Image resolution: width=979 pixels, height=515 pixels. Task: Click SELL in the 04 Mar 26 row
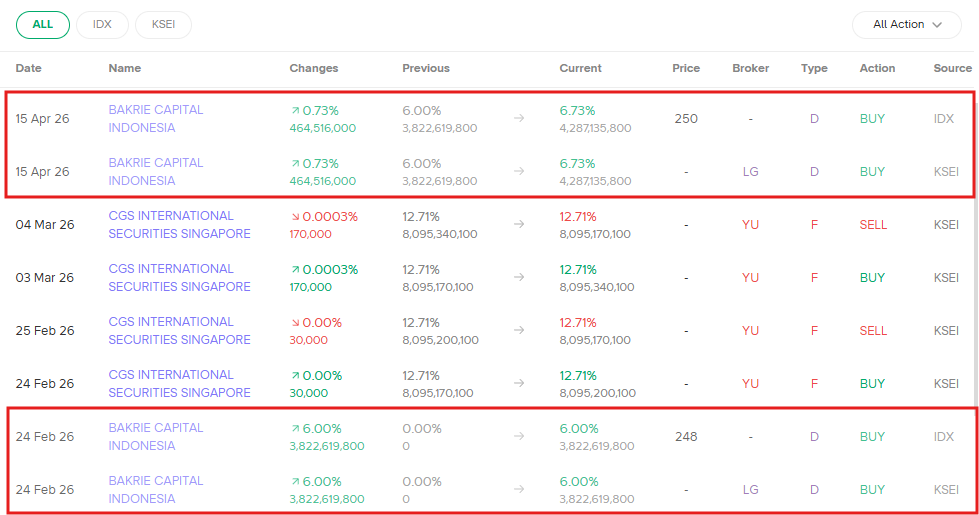(x=873, y=225)
